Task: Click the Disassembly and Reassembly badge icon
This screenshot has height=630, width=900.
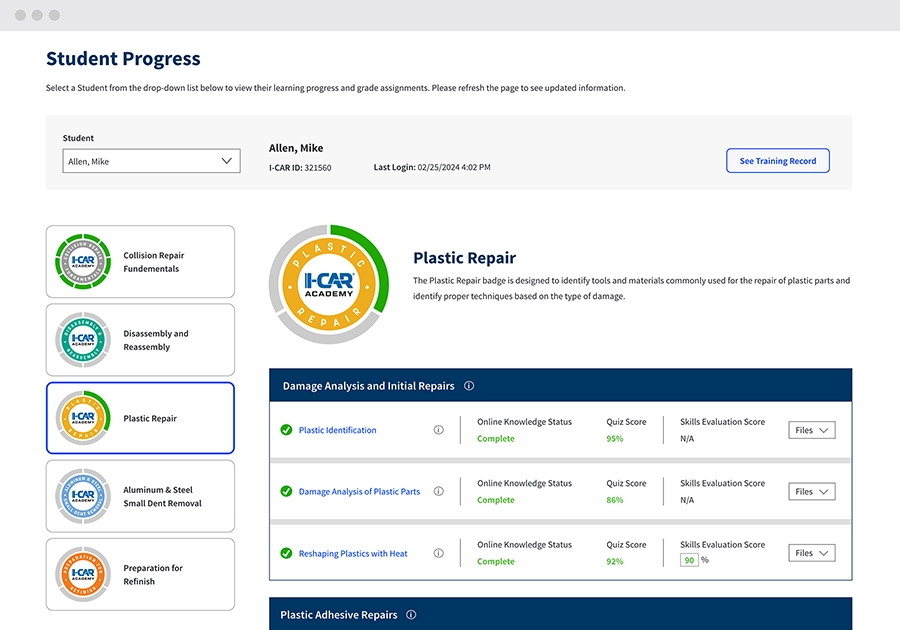Action: pyautogui.click(x=82, y=340)
